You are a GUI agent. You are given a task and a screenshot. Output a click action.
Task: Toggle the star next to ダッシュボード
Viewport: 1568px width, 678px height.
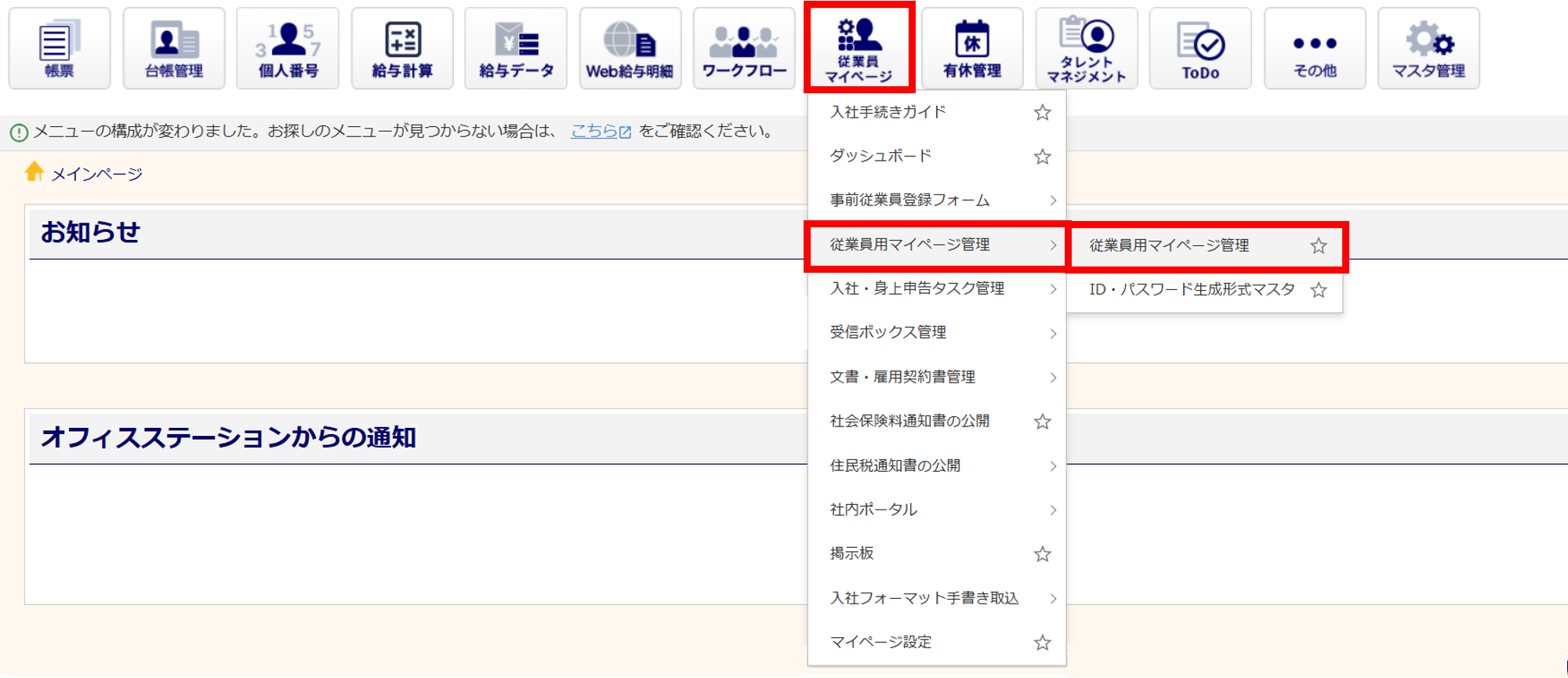[1042, 157]
